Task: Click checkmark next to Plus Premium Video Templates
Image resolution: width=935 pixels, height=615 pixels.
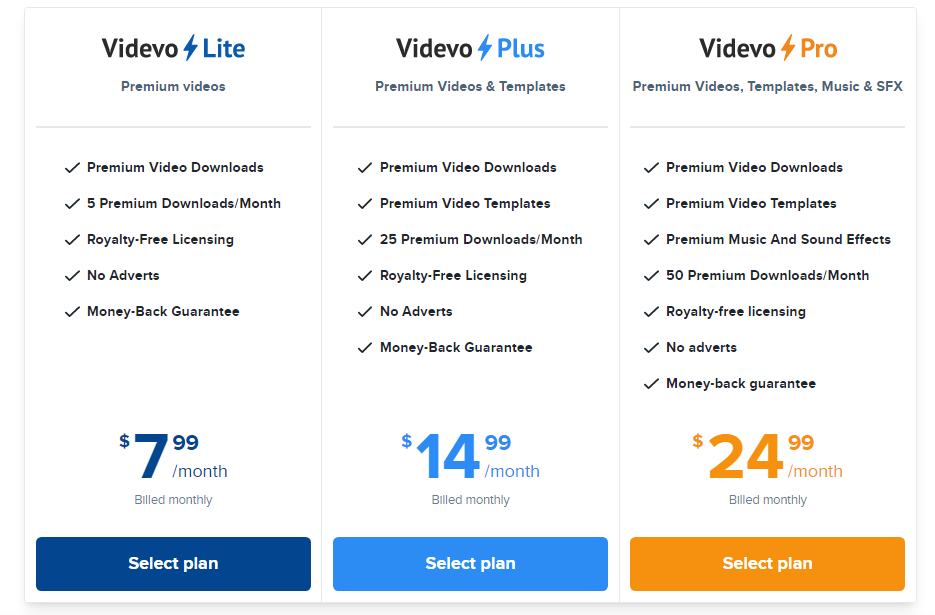Action: point(365,204)
